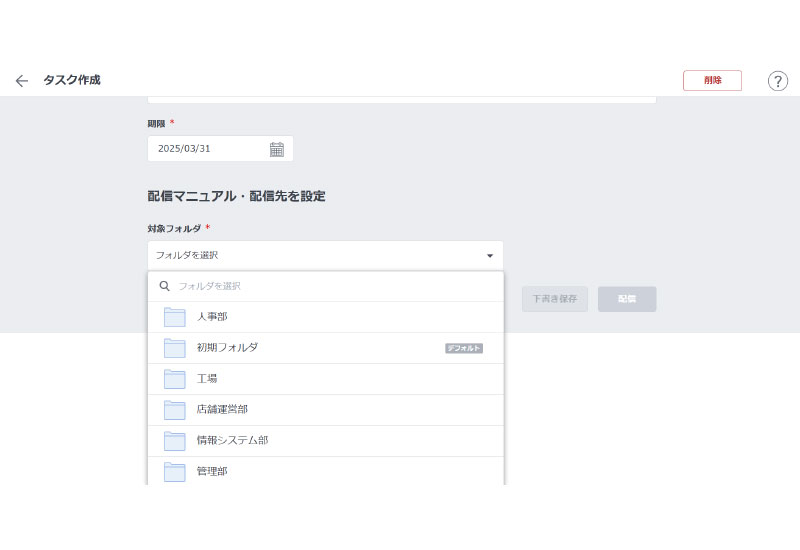Click the 下書き保存 draft save button

coord(554,299)
